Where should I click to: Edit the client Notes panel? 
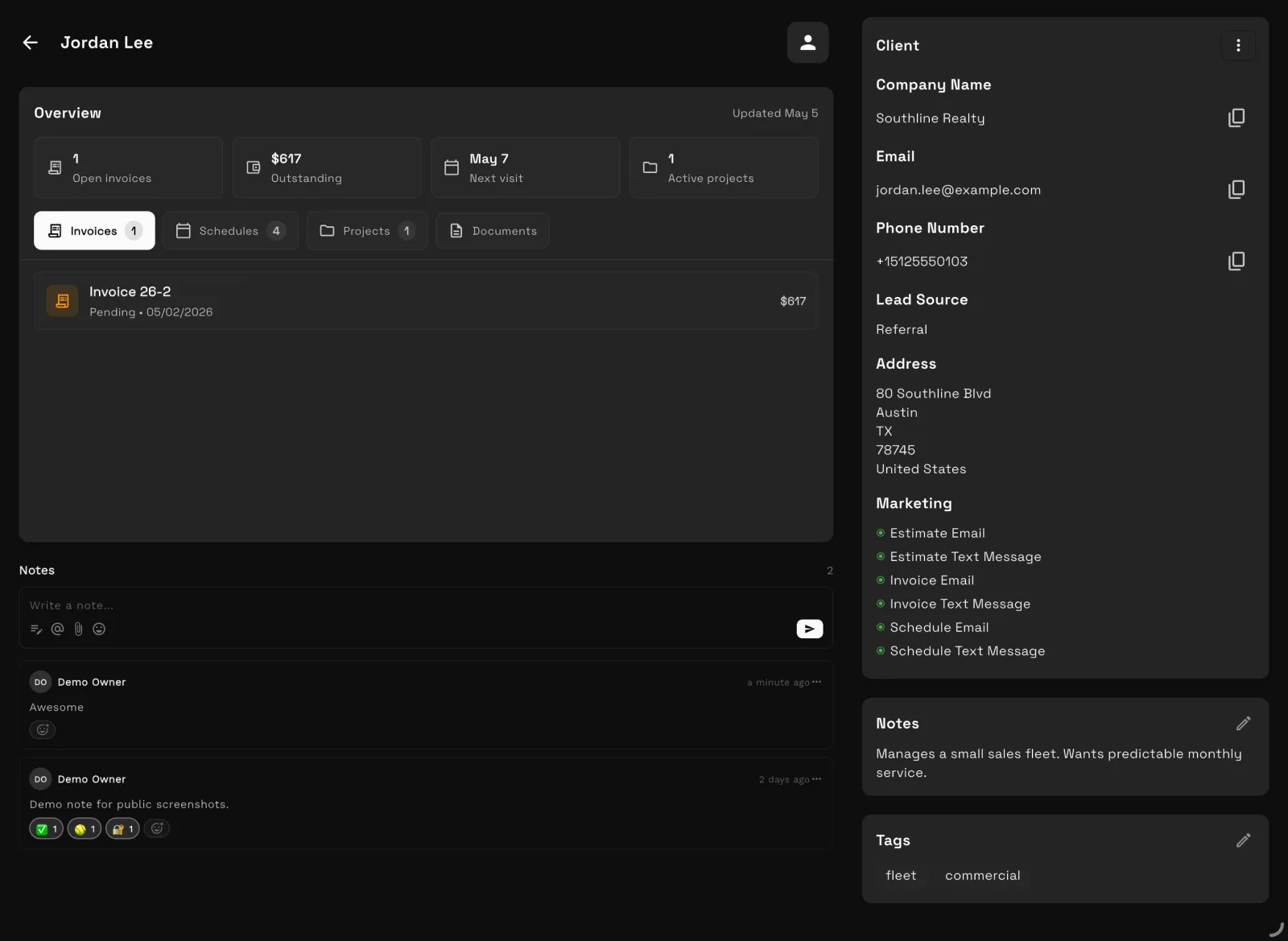click(1244, 724)
